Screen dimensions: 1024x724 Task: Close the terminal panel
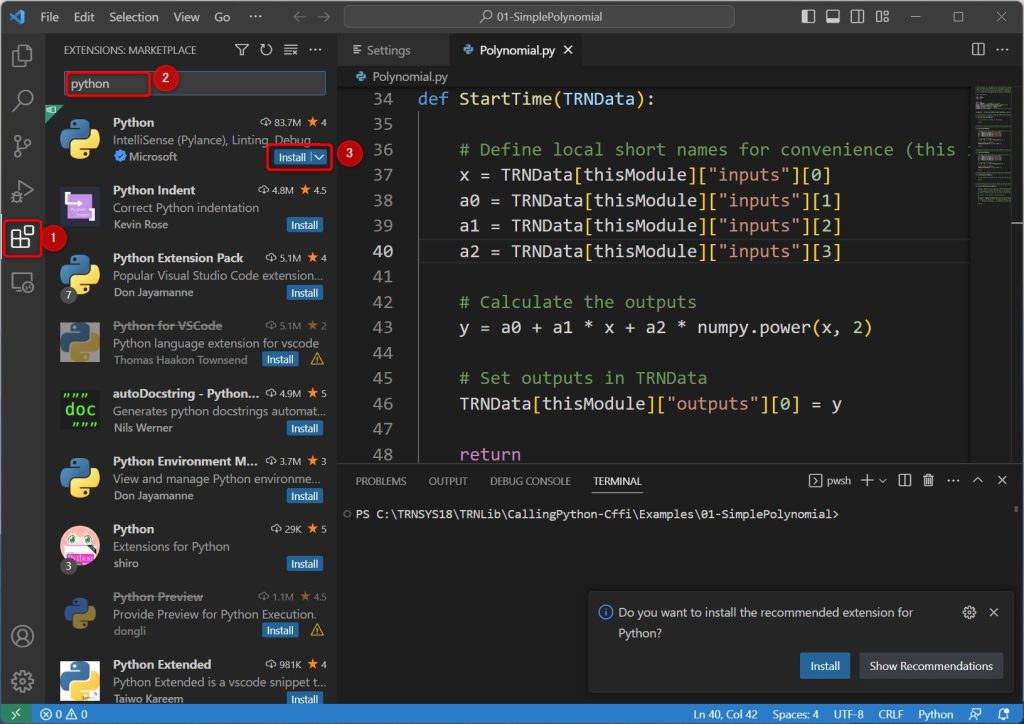click(x=1002, y=480)
